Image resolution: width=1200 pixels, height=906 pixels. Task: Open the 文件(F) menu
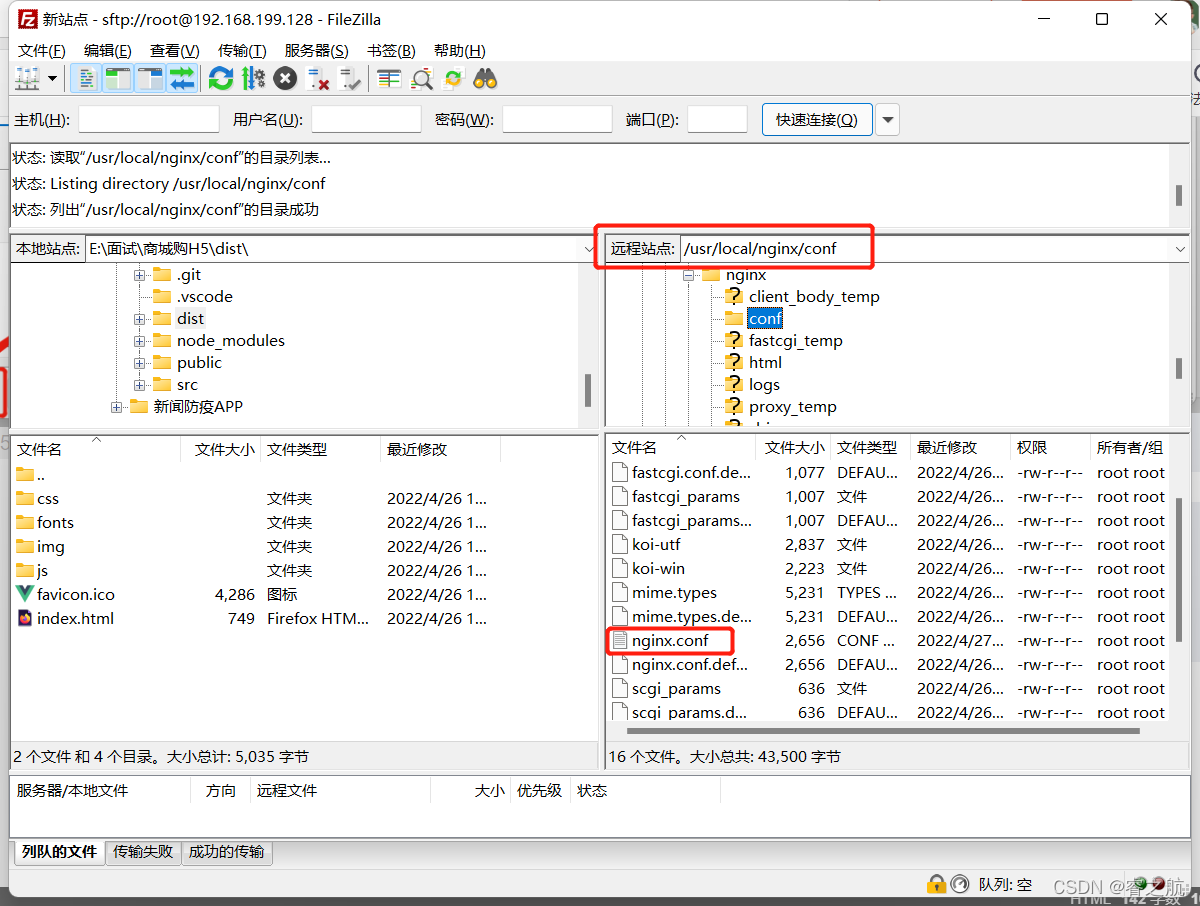42,51
